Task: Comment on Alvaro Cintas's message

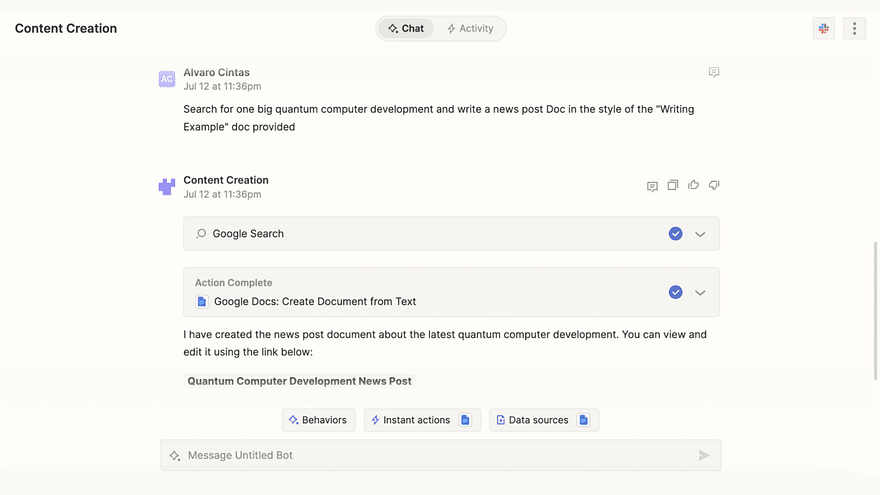Action: [x=713, y=72]
